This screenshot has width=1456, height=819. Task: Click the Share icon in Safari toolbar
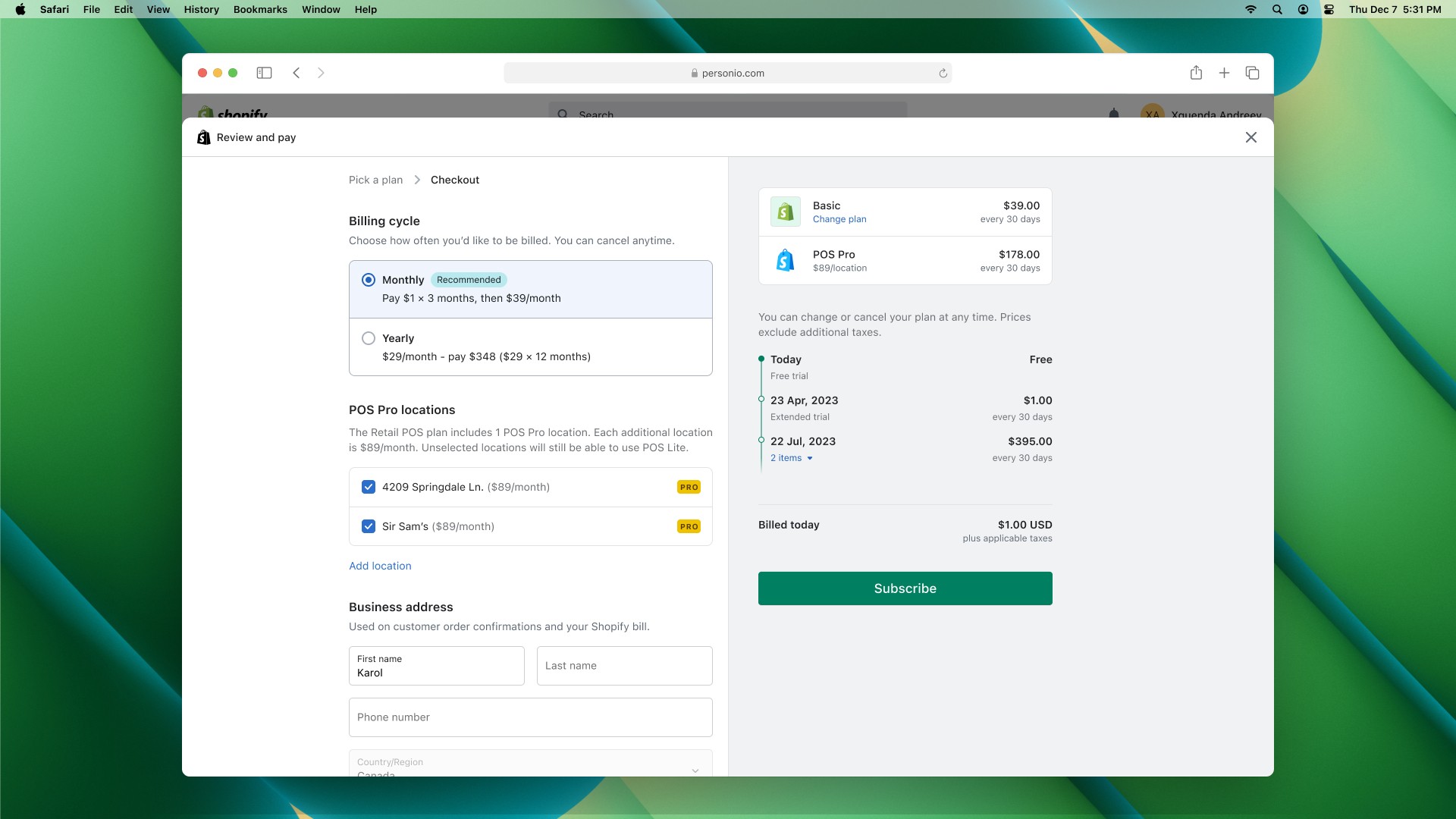click(x=1196, y=73)
